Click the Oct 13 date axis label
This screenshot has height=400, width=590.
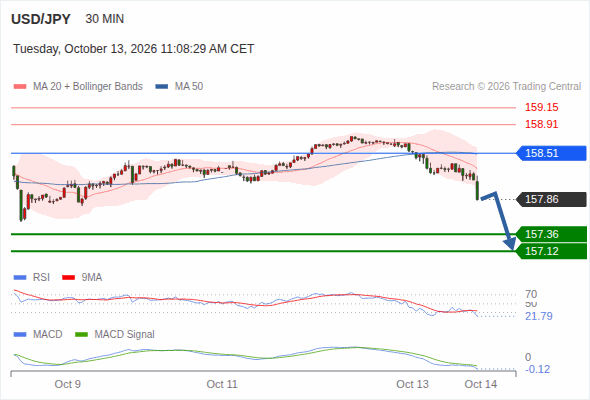click(x=412, y=384)
